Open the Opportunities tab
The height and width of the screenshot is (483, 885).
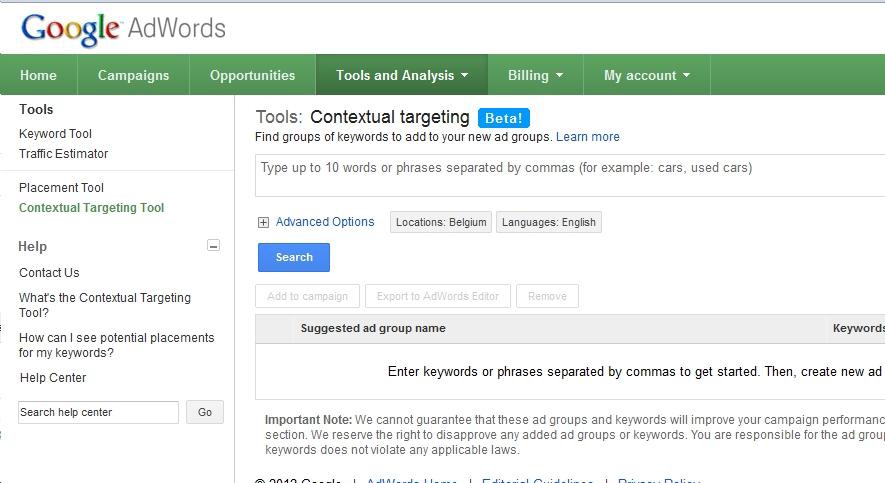click(252, 75)
